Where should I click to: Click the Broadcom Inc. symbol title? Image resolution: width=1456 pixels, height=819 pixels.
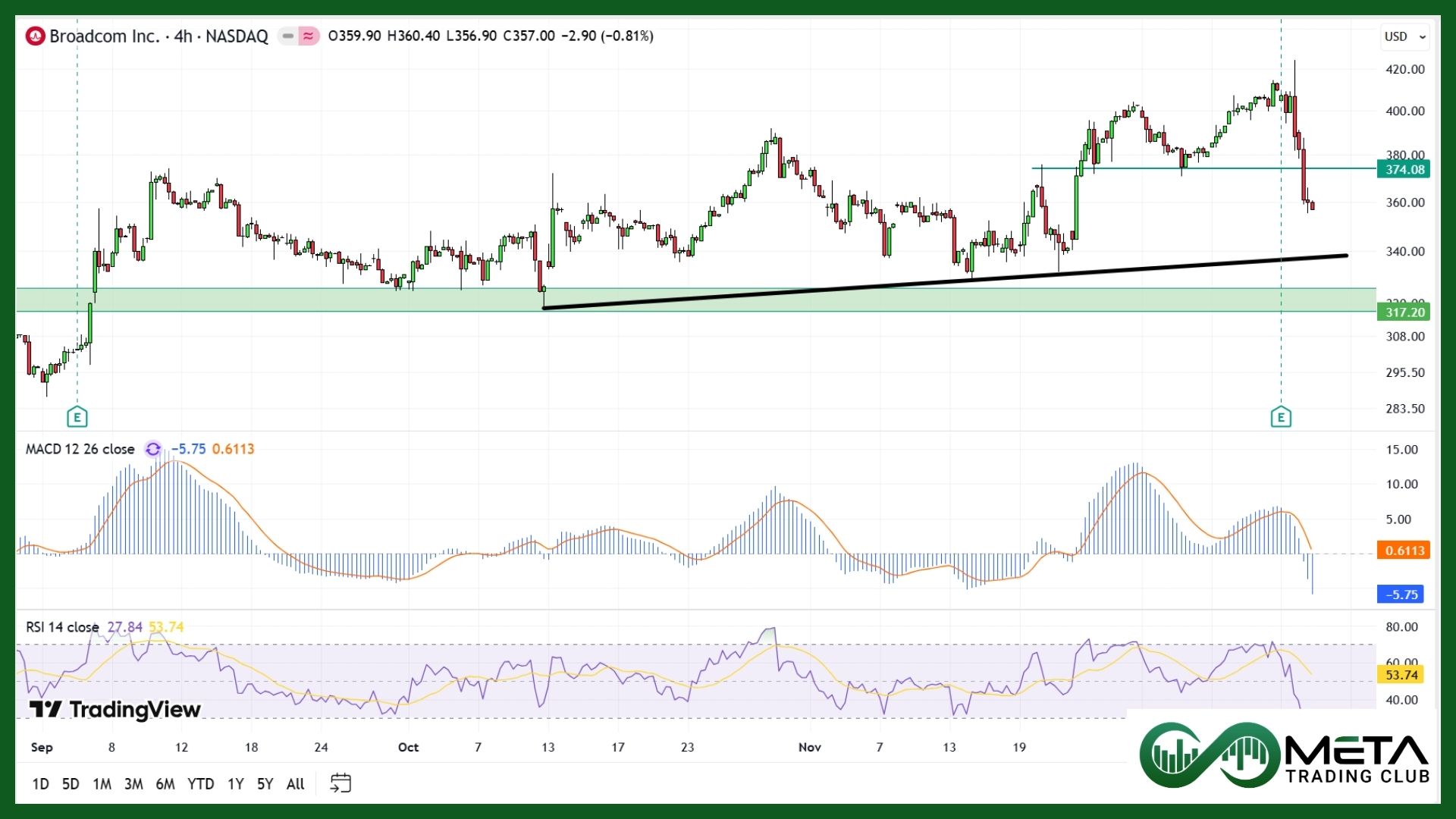(x=104, y=36)
